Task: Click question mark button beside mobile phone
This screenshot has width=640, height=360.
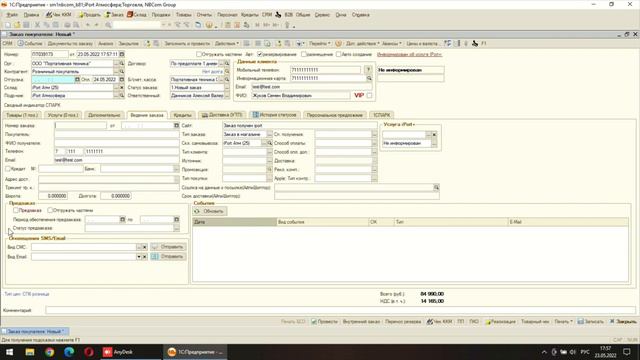Action: (368, 70)
